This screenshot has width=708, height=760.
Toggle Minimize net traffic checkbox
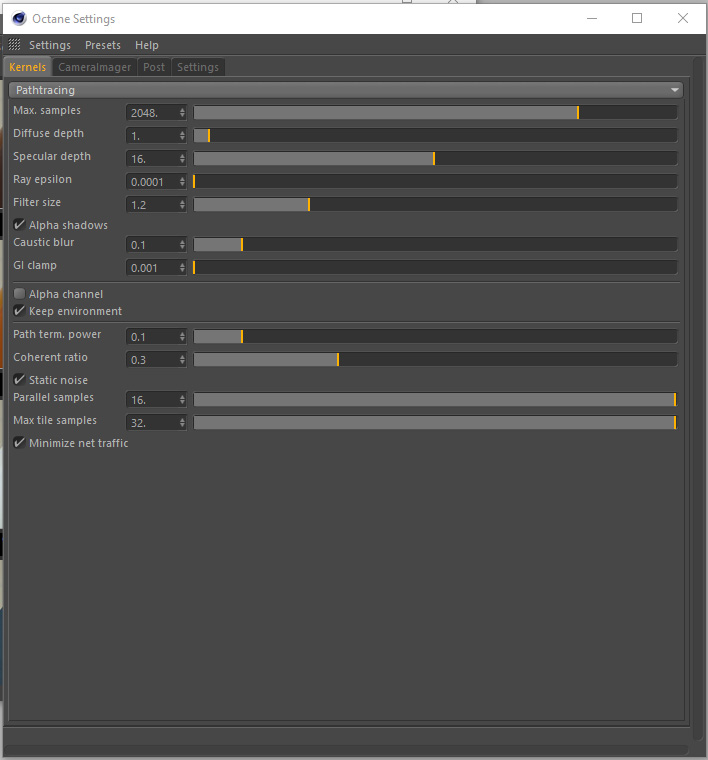(x=19, y=443)
